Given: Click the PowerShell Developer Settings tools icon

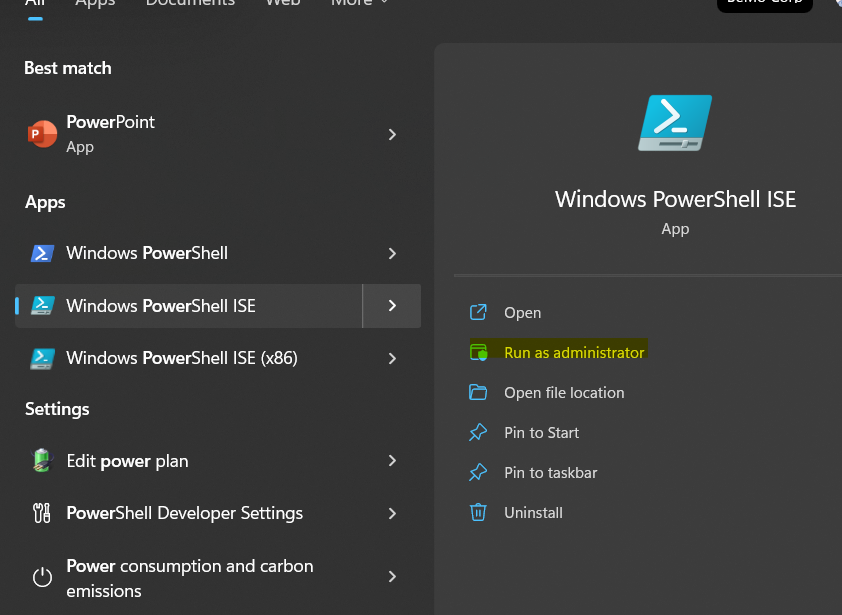Looking at the screenshot, I should pyautogui.click(x=42, y=513).
